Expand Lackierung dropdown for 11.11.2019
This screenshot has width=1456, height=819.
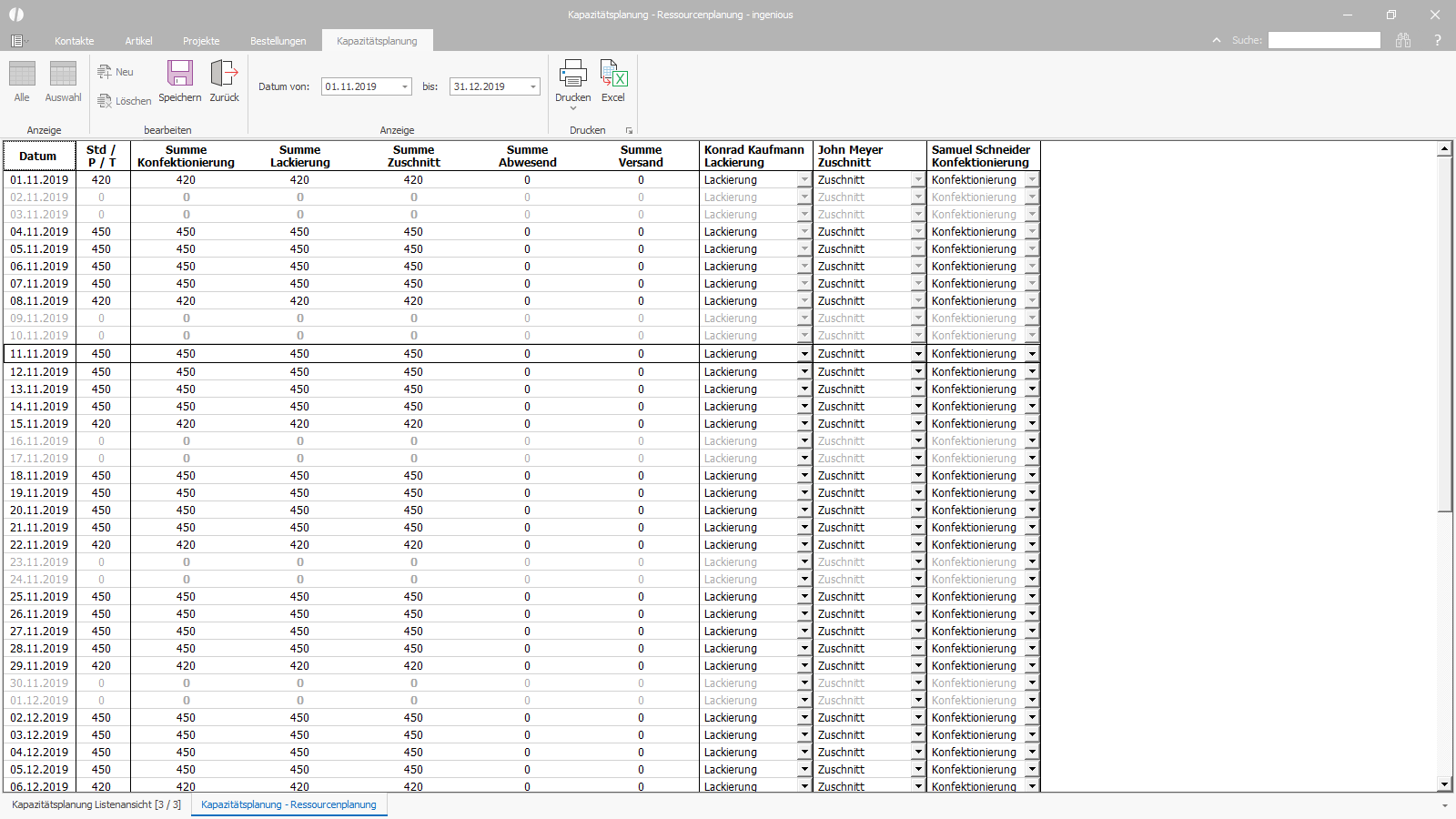[x=804, y=354]
